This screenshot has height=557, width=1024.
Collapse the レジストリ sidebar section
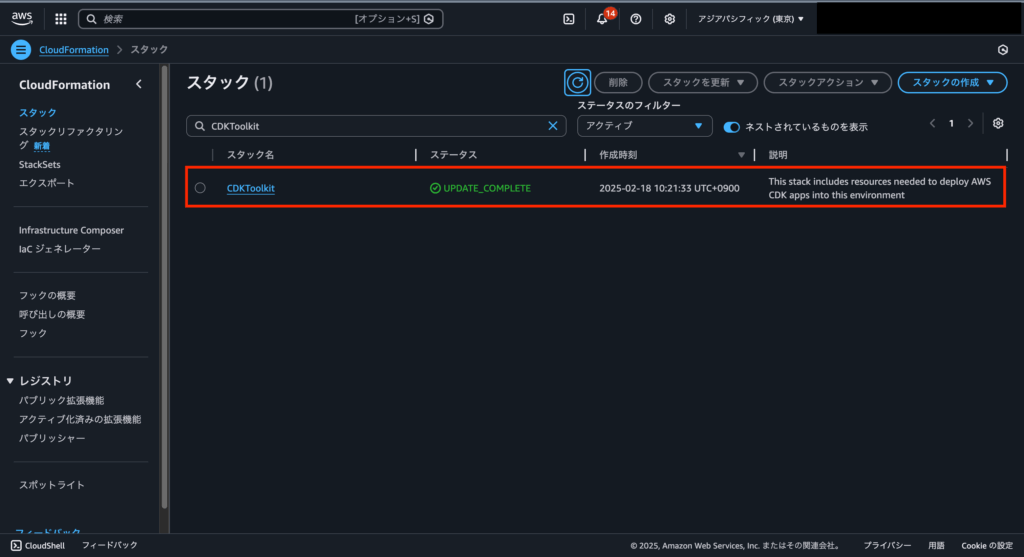click(x=10, y=381)
